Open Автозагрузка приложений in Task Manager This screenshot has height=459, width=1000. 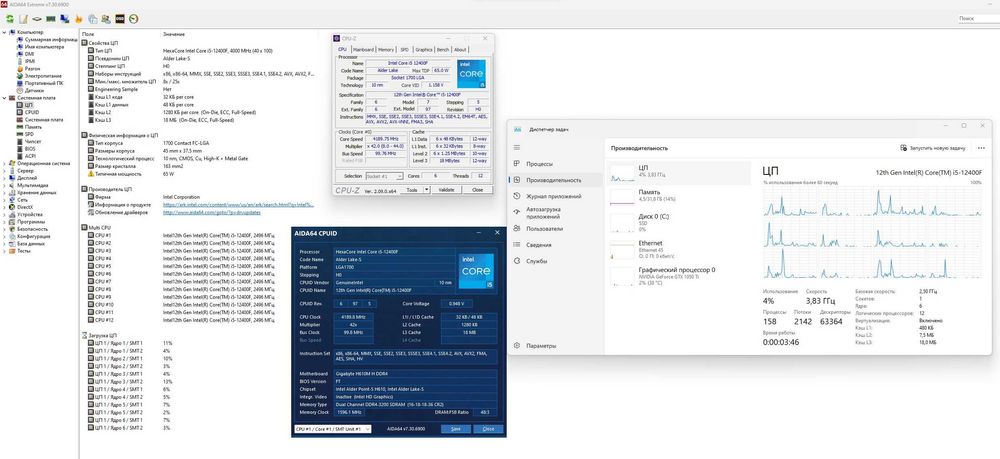(x=555, y=212)
